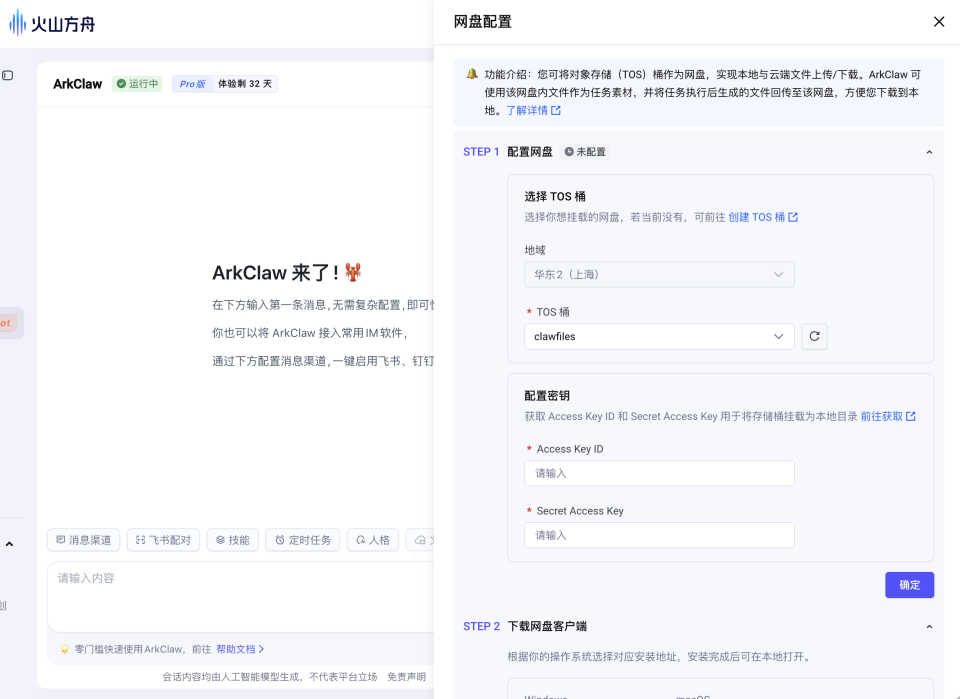The height and width of the screenshot is (699, 960).
Task: Click the ArkClaw 运行中 status badge
Action: pos(137,84)
